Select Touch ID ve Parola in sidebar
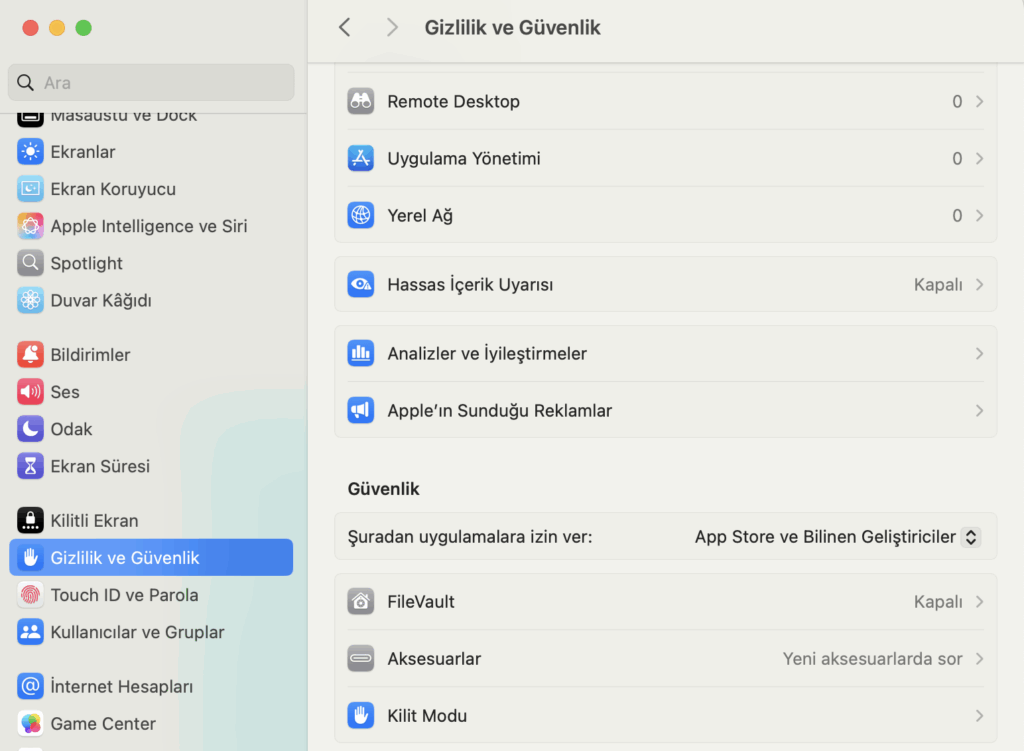Viewport: 1024px width, 751px height. [124, 595]
